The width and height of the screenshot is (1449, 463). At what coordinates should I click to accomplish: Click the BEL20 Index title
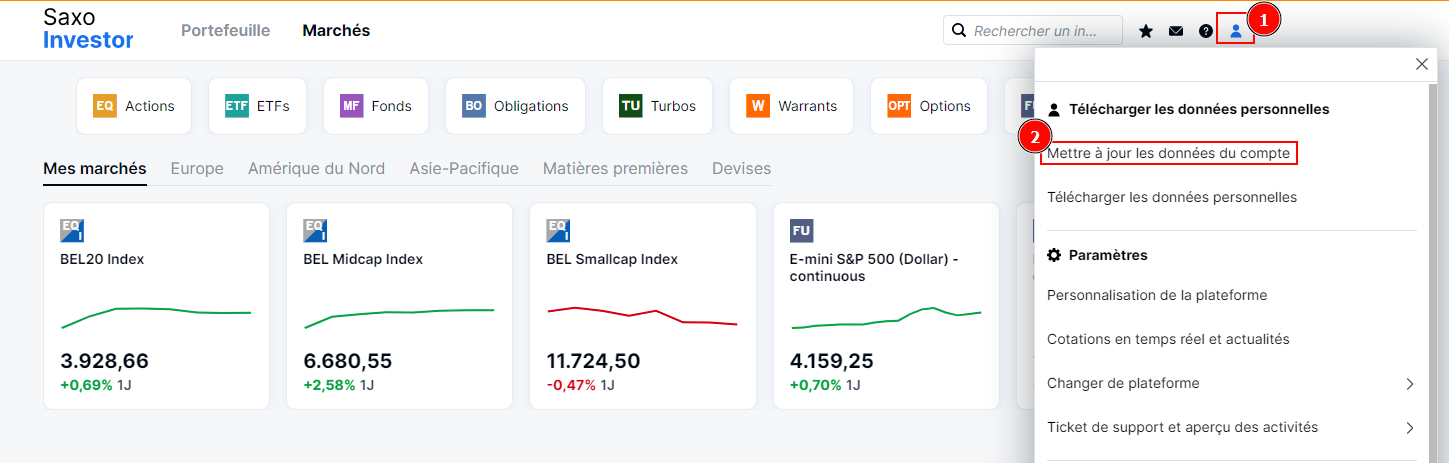(102, 259)
